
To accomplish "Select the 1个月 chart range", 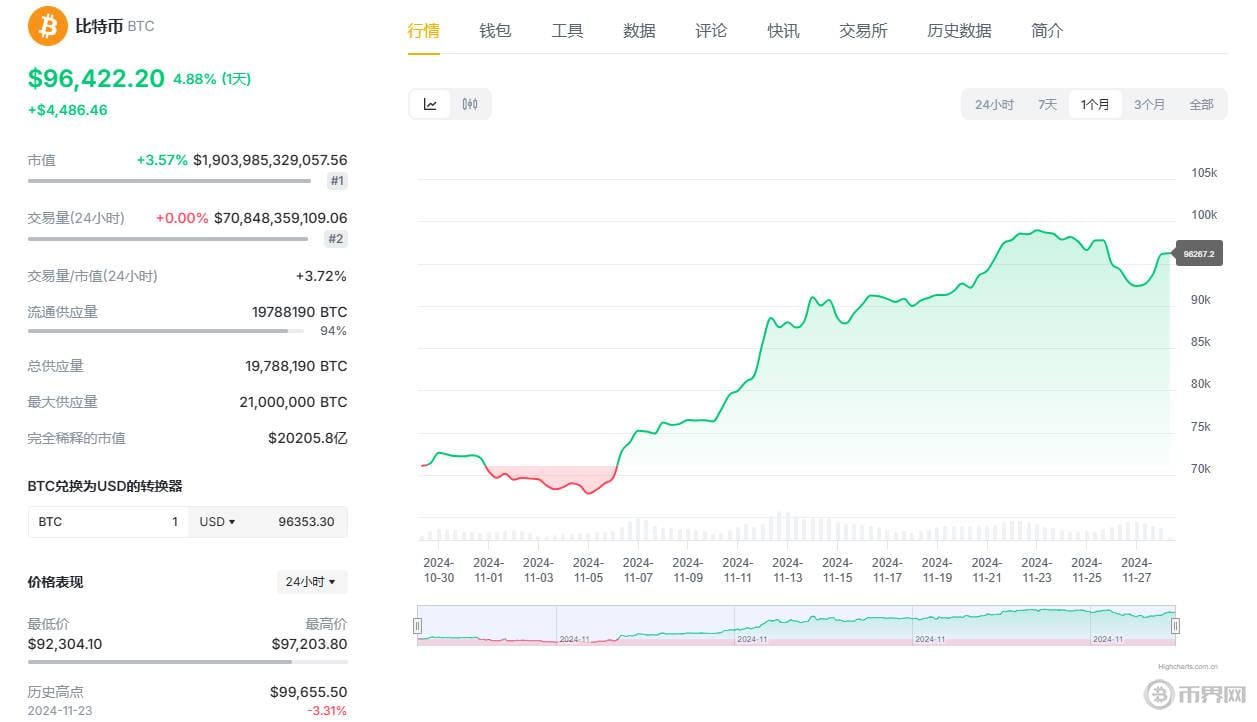I will [x=1095, y=104].
